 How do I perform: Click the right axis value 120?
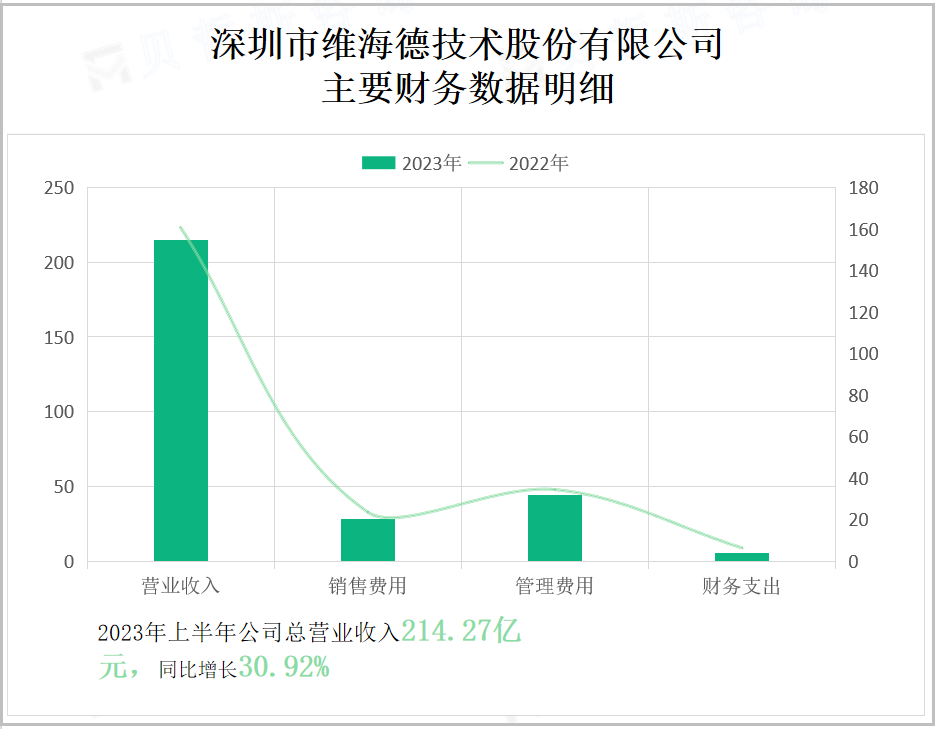(863, 313)
